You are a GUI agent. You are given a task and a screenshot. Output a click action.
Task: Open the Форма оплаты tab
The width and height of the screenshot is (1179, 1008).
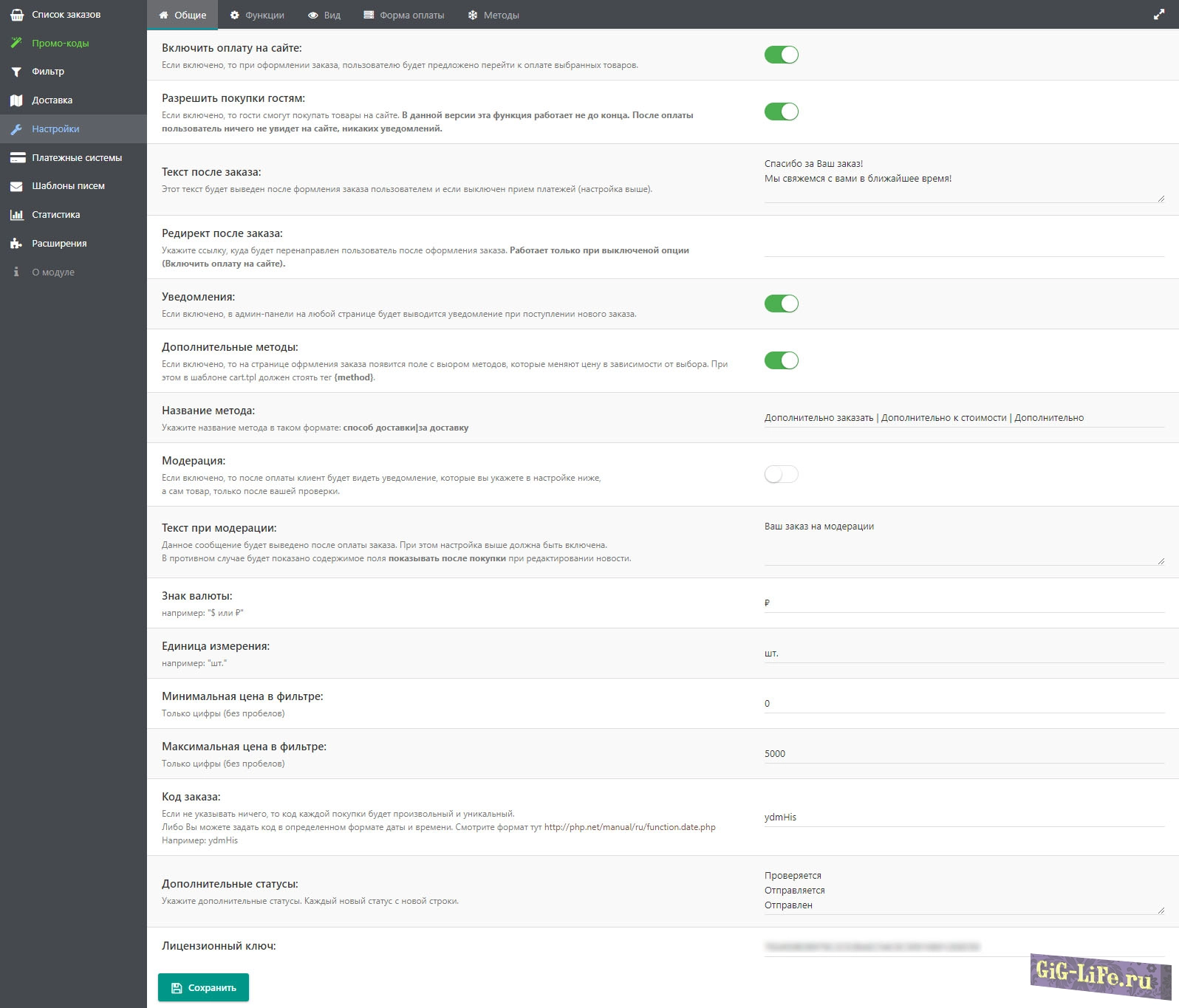[x=404, y=15]
